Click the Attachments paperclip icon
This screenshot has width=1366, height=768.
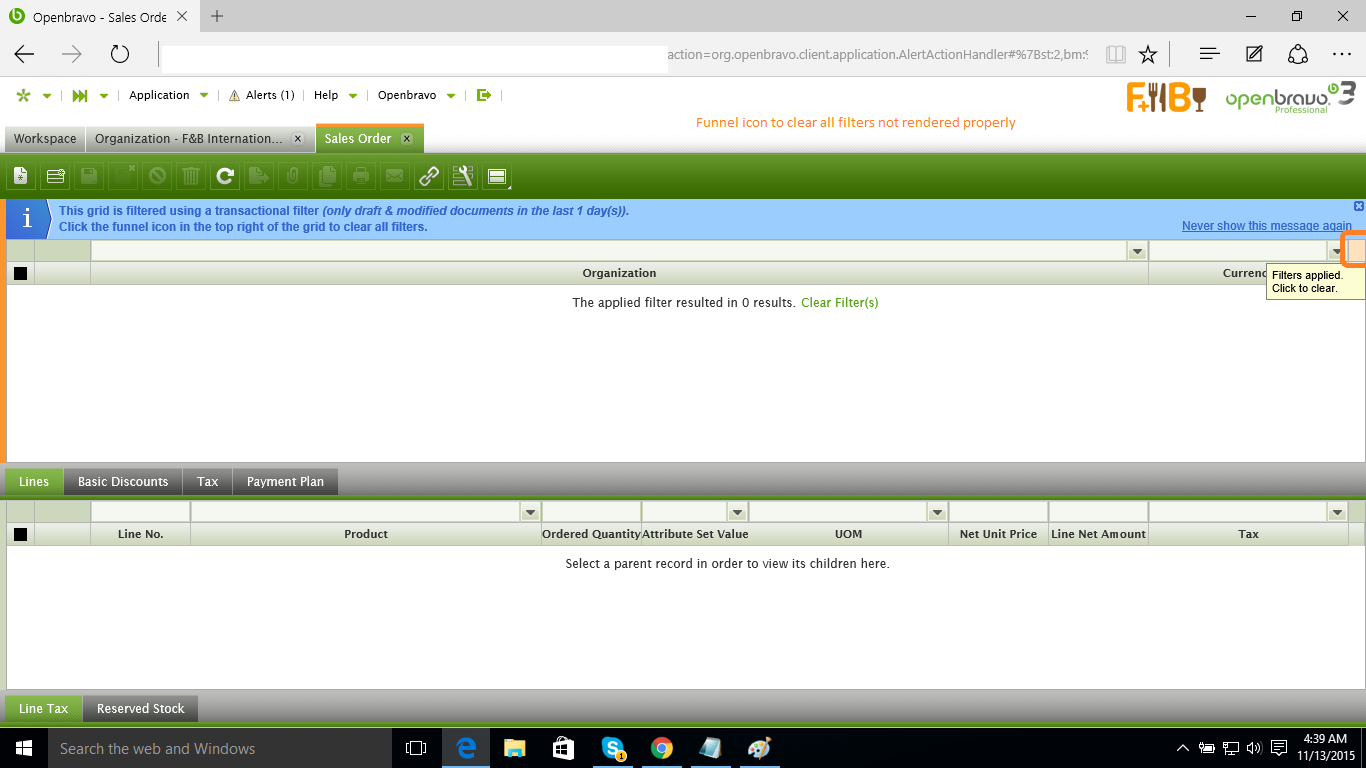(x=293, y=177)
